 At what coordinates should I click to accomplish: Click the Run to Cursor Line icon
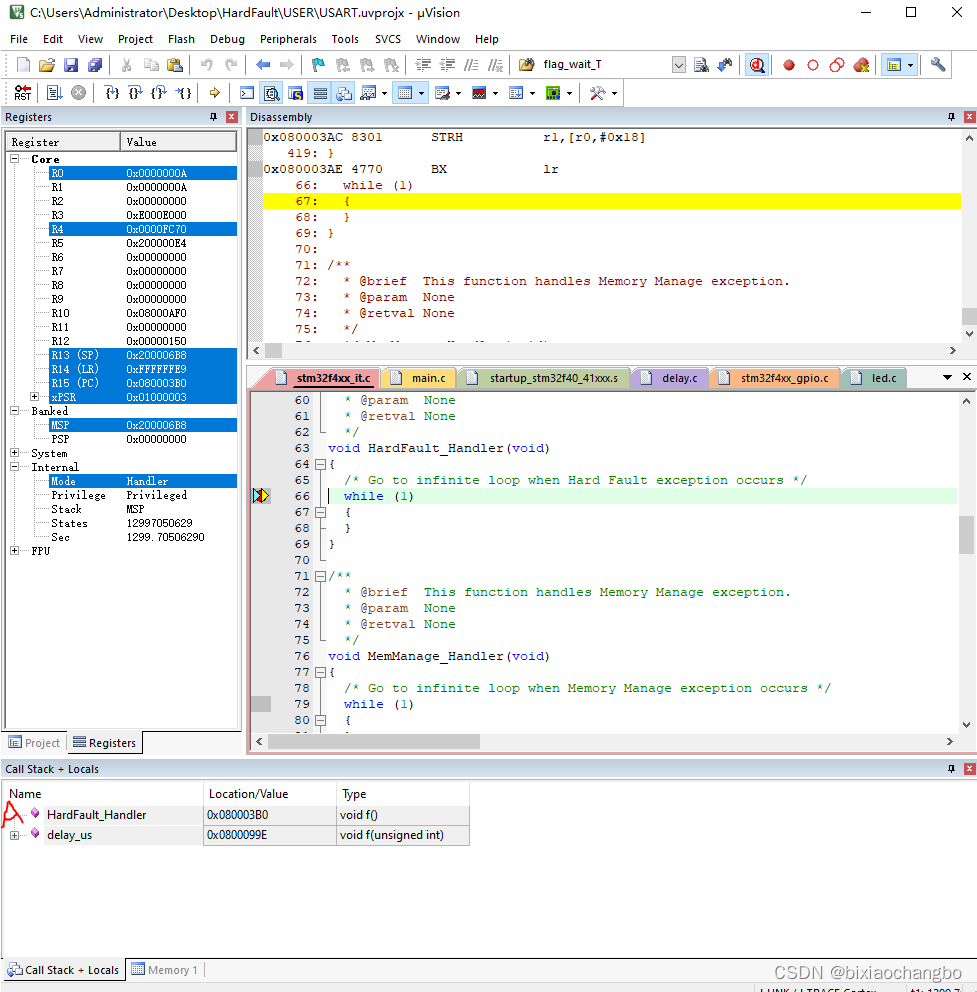184,93
